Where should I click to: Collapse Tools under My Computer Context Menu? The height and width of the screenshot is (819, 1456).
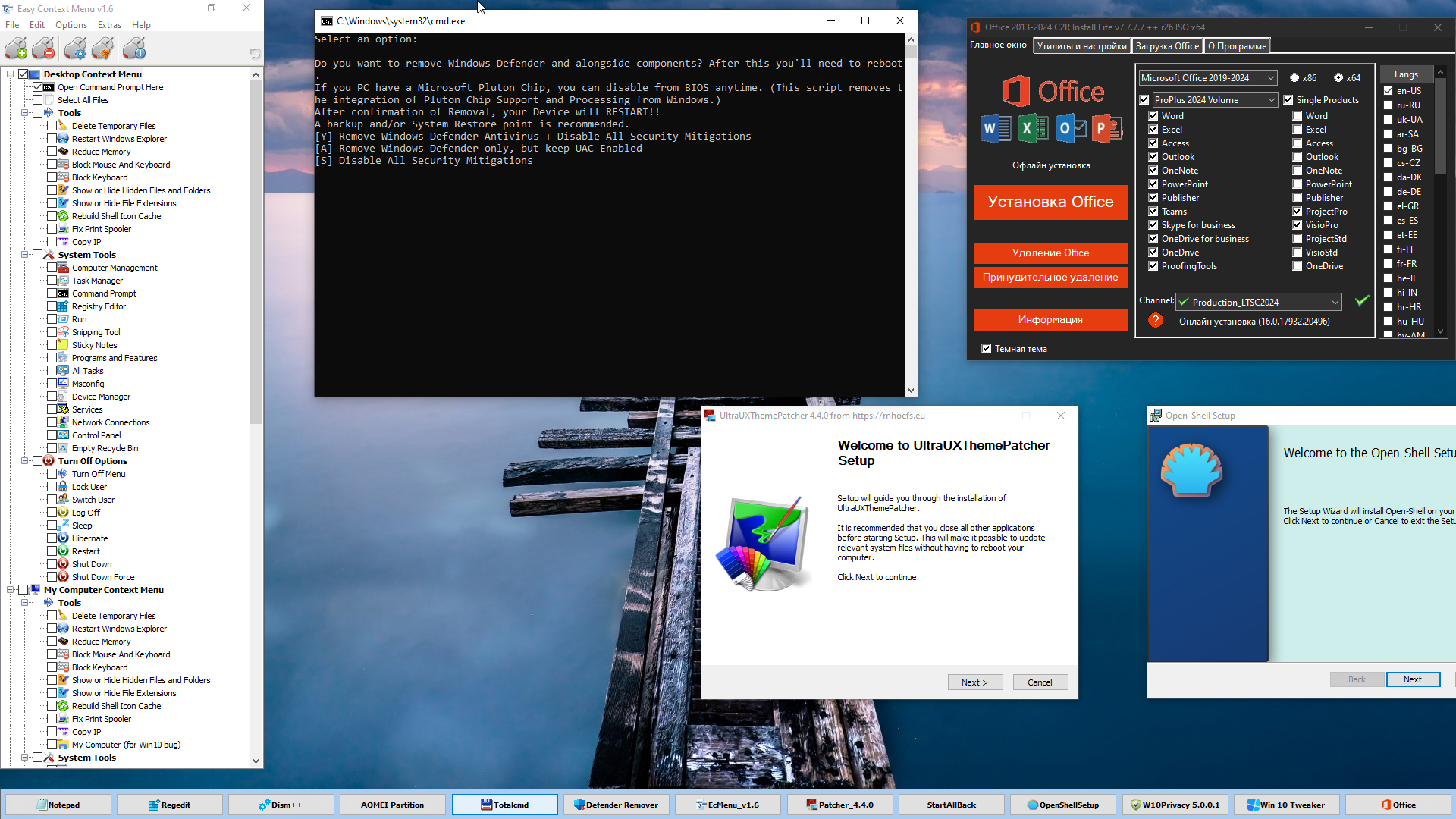click(x=24, y=603)
